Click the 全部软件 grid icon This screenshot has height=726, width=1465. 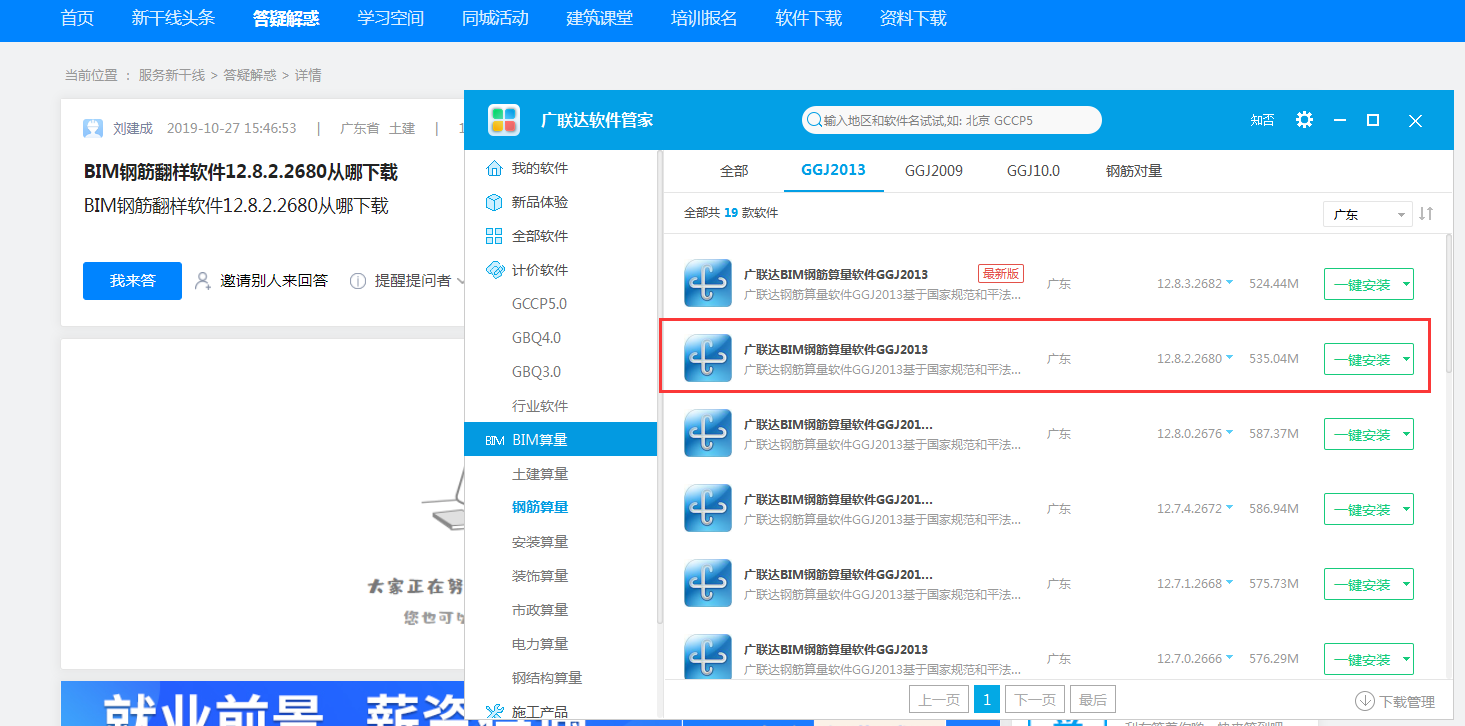[x=494, y=236]
